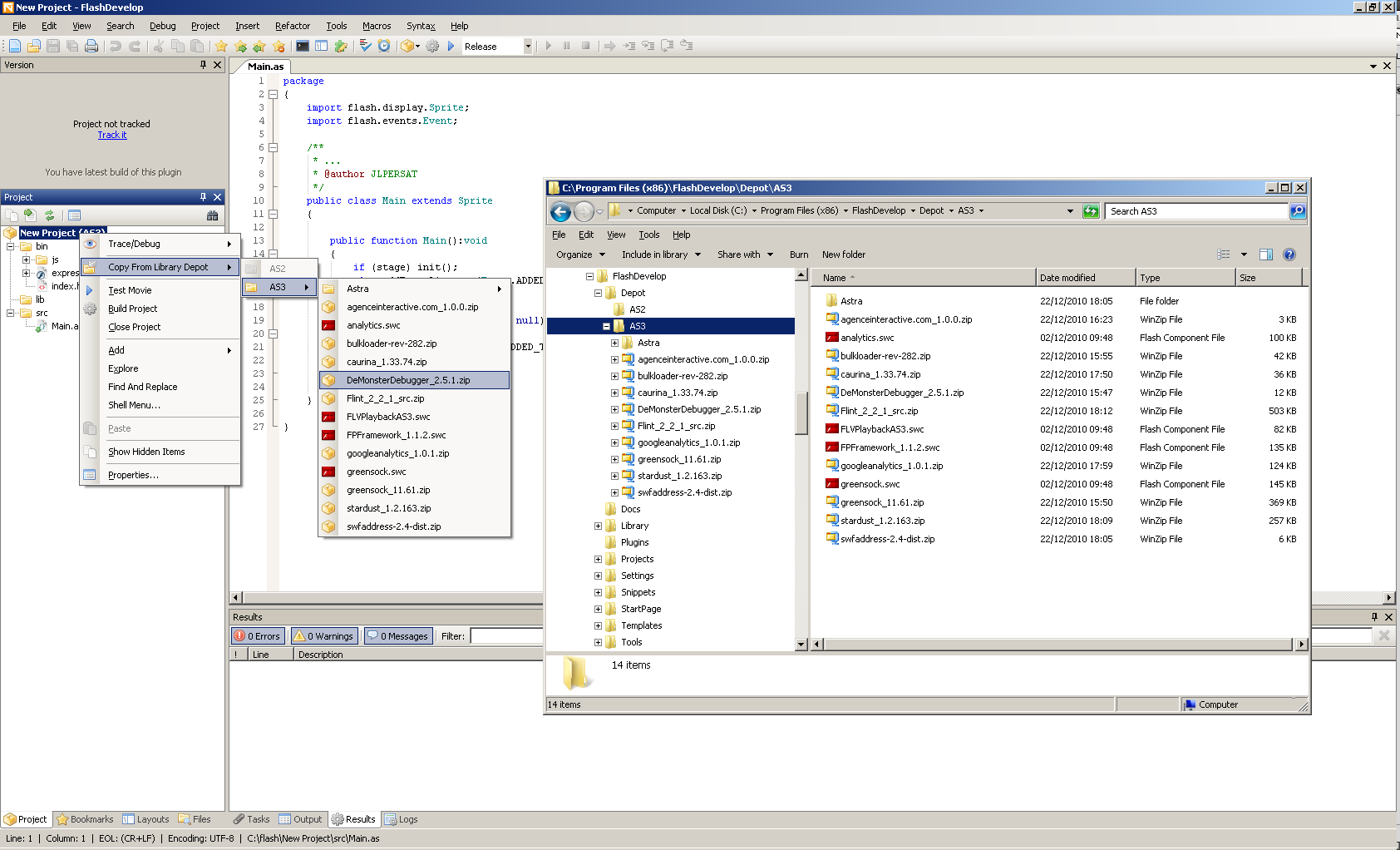1400x850 pixels.
Task: Toggle the 0 Warnings filter button
Action: click(x=324, y=636)
